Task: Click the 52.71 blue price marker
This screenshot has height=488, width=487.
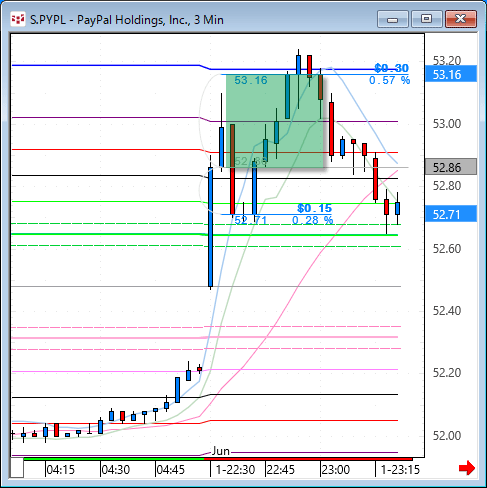Action: 451,214
